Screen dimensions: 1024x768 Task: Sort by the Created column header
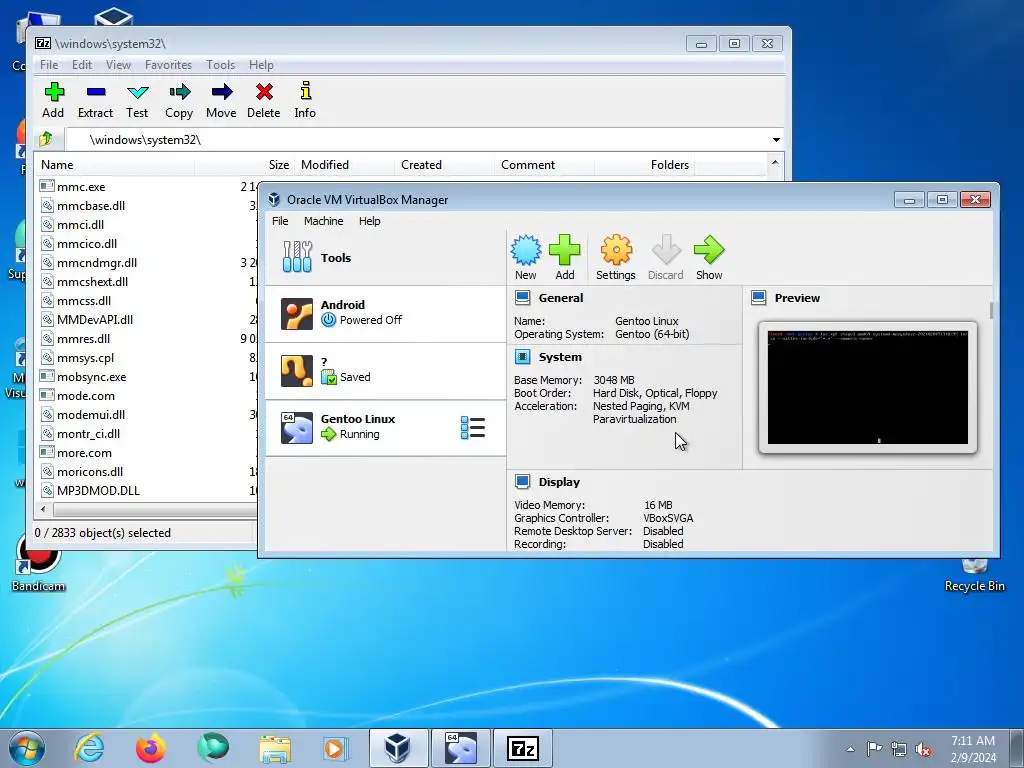tap(444, 165)
